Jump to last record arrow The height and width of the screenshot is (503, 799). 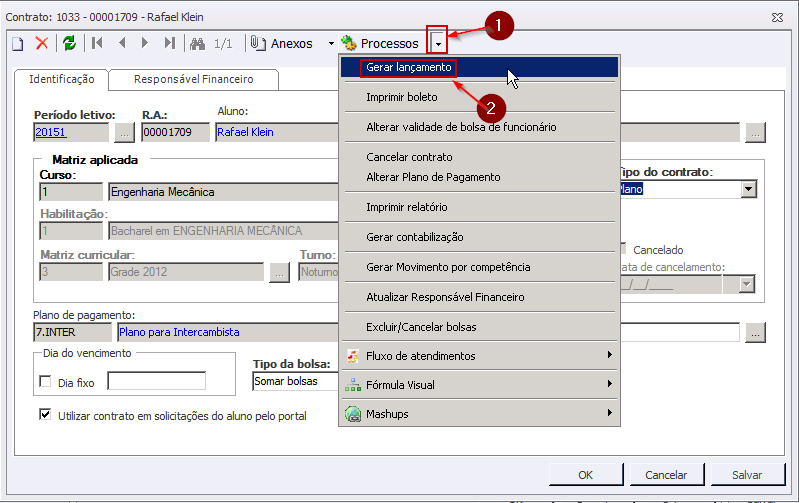pyautogui.click(x=170, y=43)
